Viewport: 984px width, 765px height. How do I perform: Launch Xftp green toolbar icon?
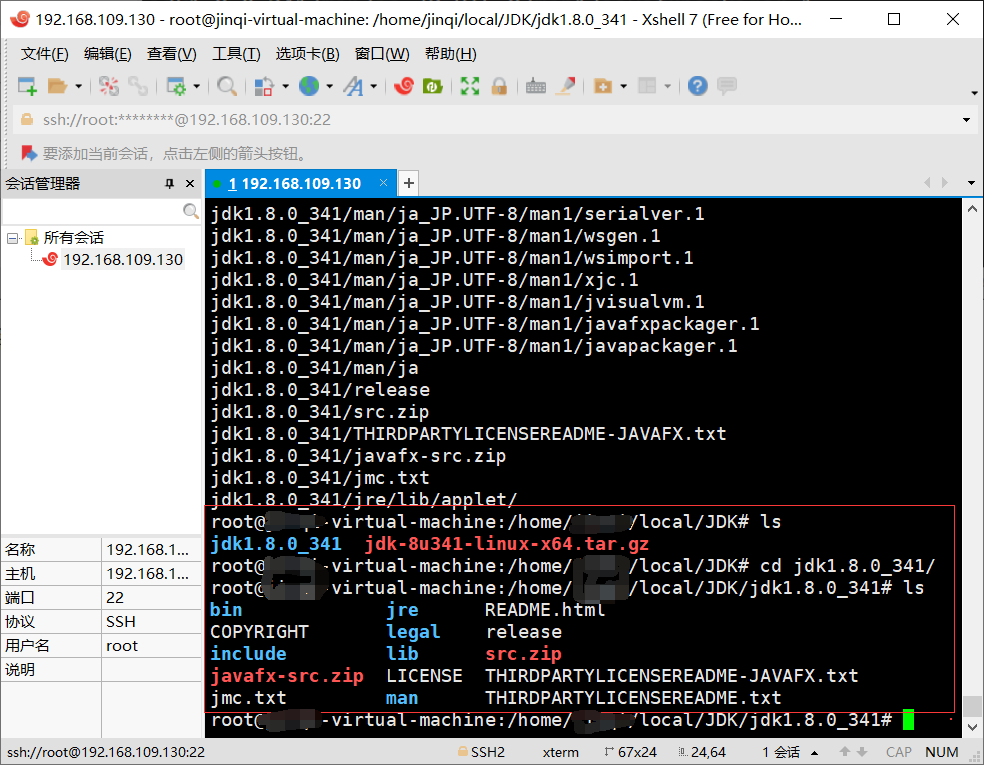(x=433, y=86)
